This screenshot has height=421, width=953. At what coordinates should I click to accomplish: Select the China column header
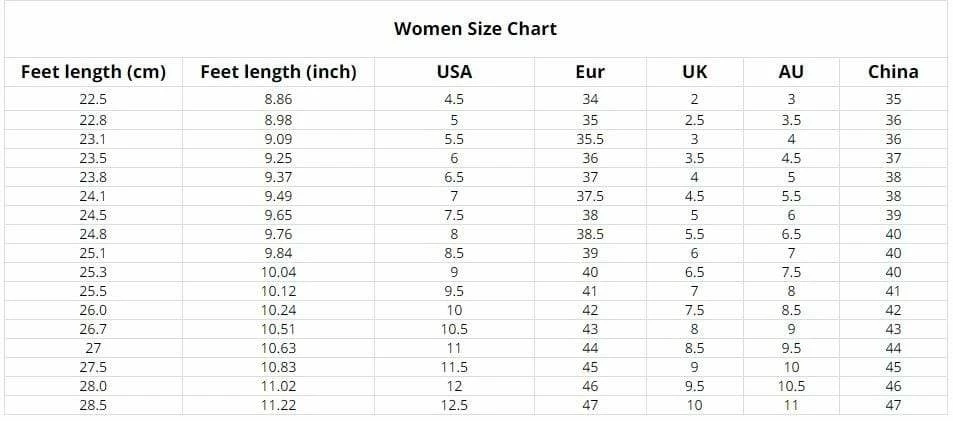pos(893,72)
